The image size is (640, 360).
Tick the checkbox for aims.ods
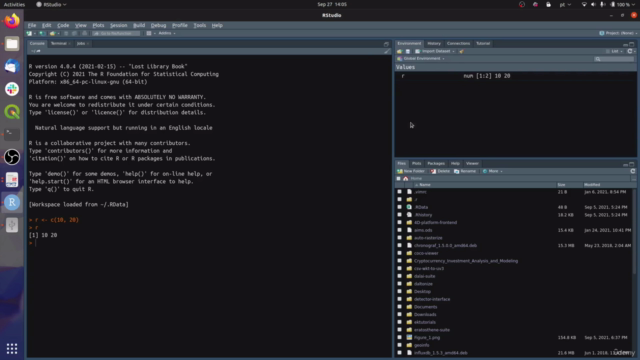[x=400, y=230]
